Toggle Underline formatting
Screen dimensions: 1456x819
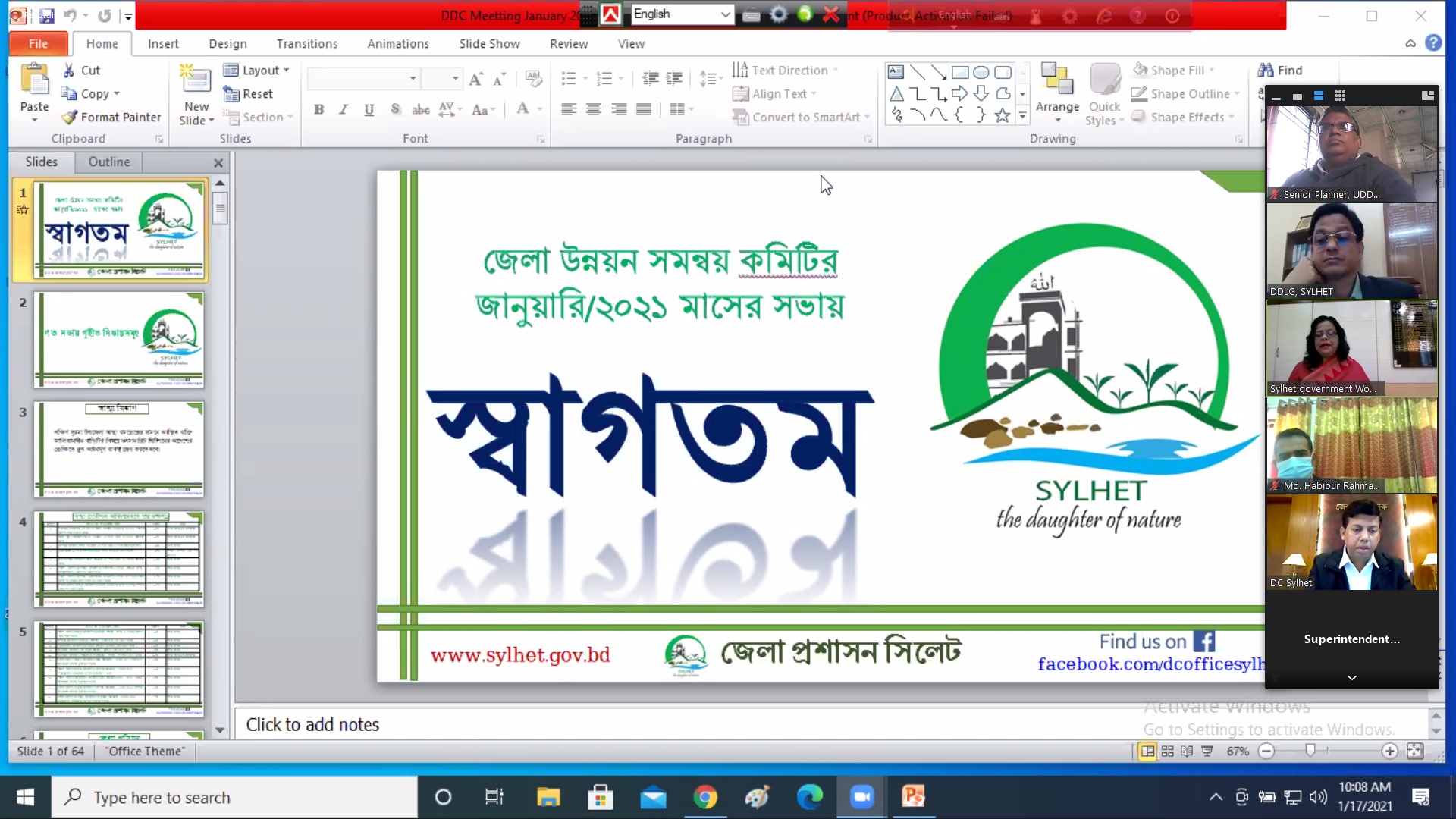(x=369, y=110)
